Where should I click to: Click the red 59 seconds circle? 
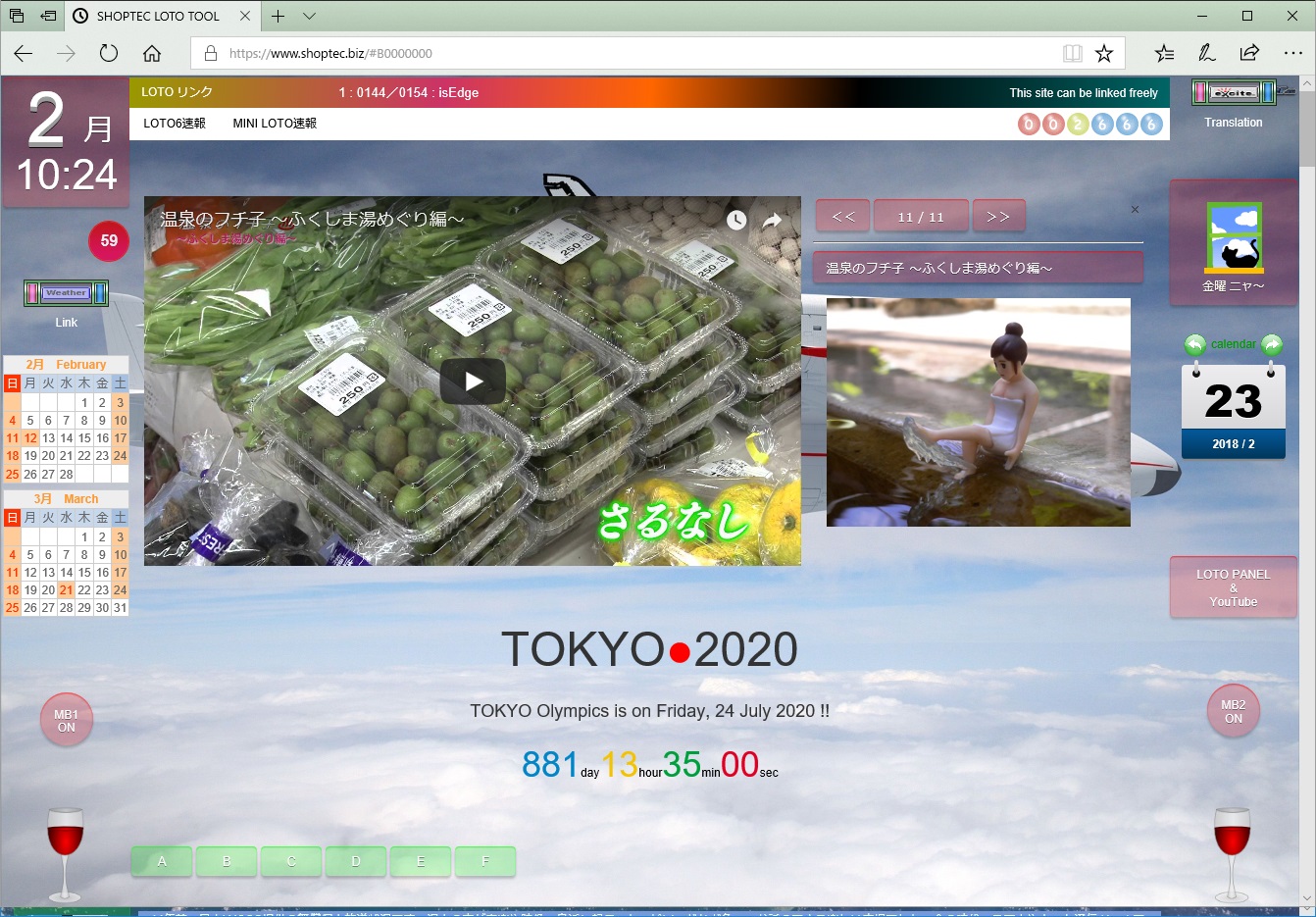click(x=109, y=241)
